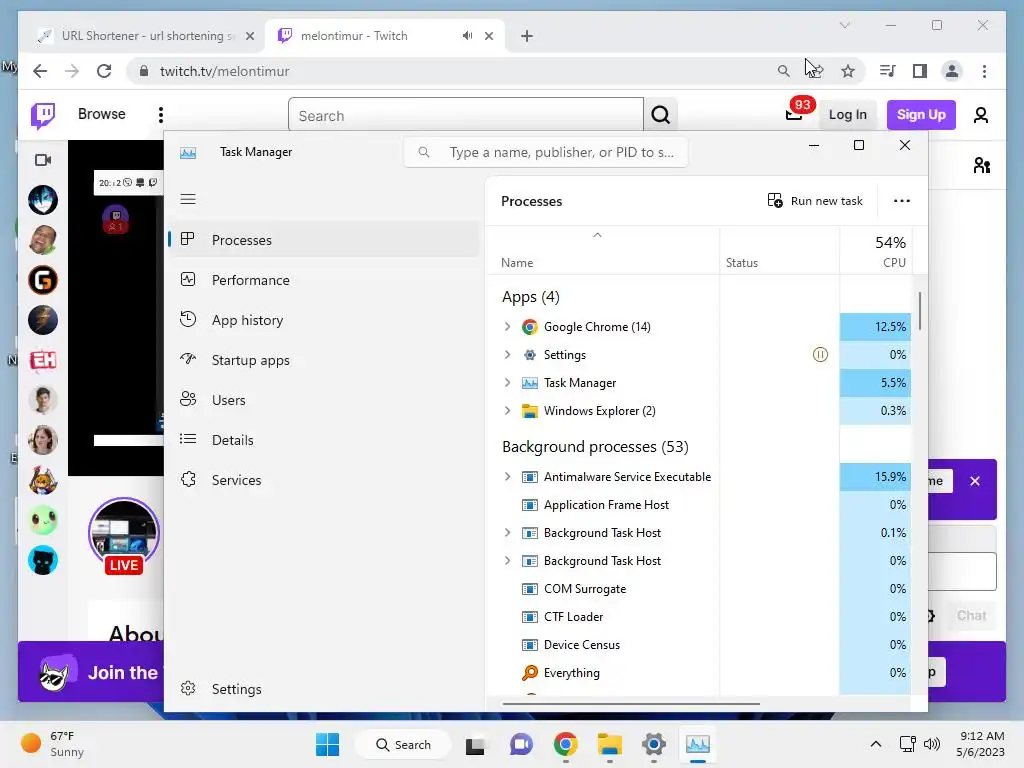Image resolution: width=1024 pixels, height=768 pixels.
Task: Select the Everything process row
Action: click(571, 673)
